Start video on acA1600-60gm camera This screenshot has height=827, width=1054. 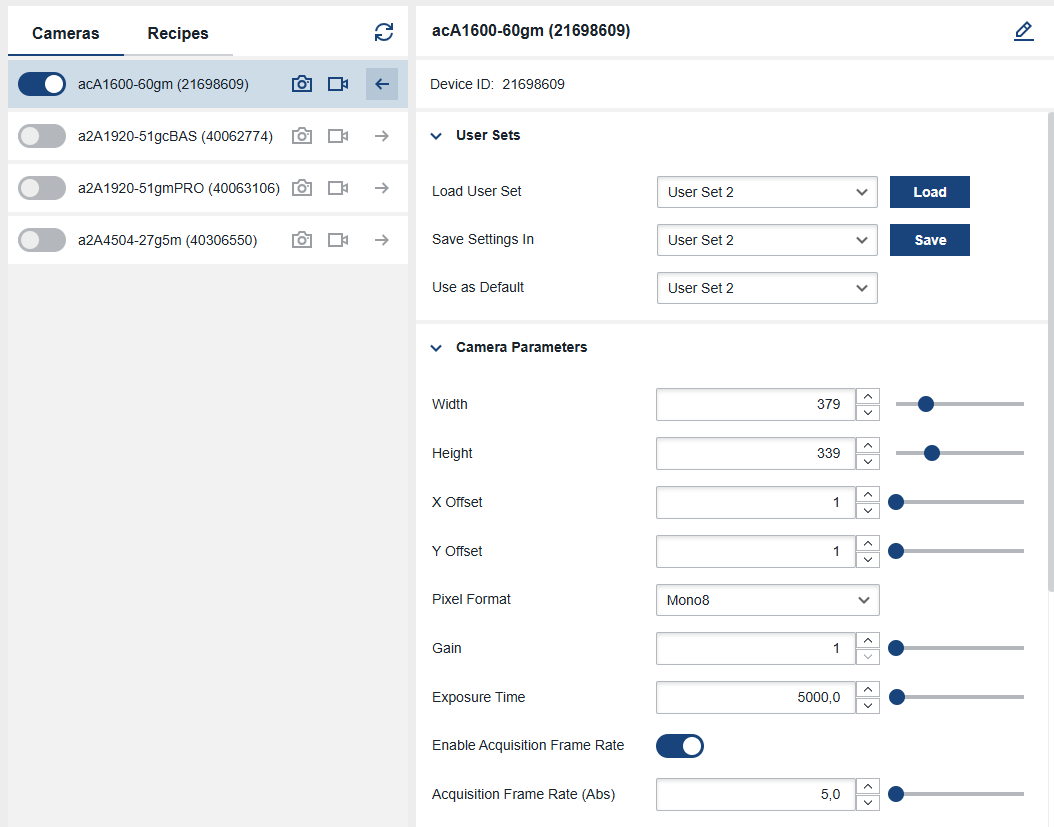(338, 84)
